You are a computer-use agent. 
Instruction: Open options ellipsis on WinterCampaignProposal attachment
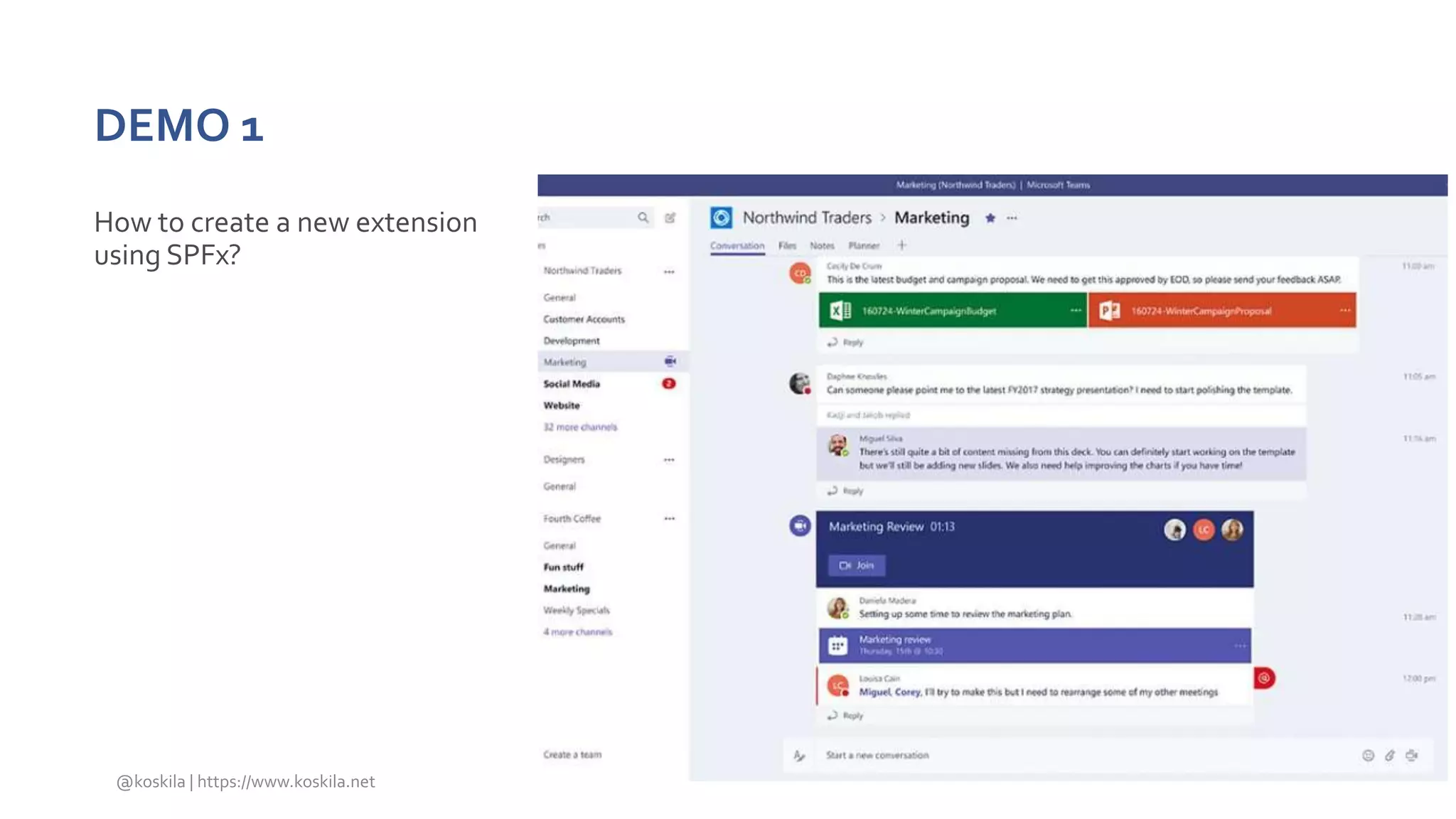click(x=1344, y=311)
